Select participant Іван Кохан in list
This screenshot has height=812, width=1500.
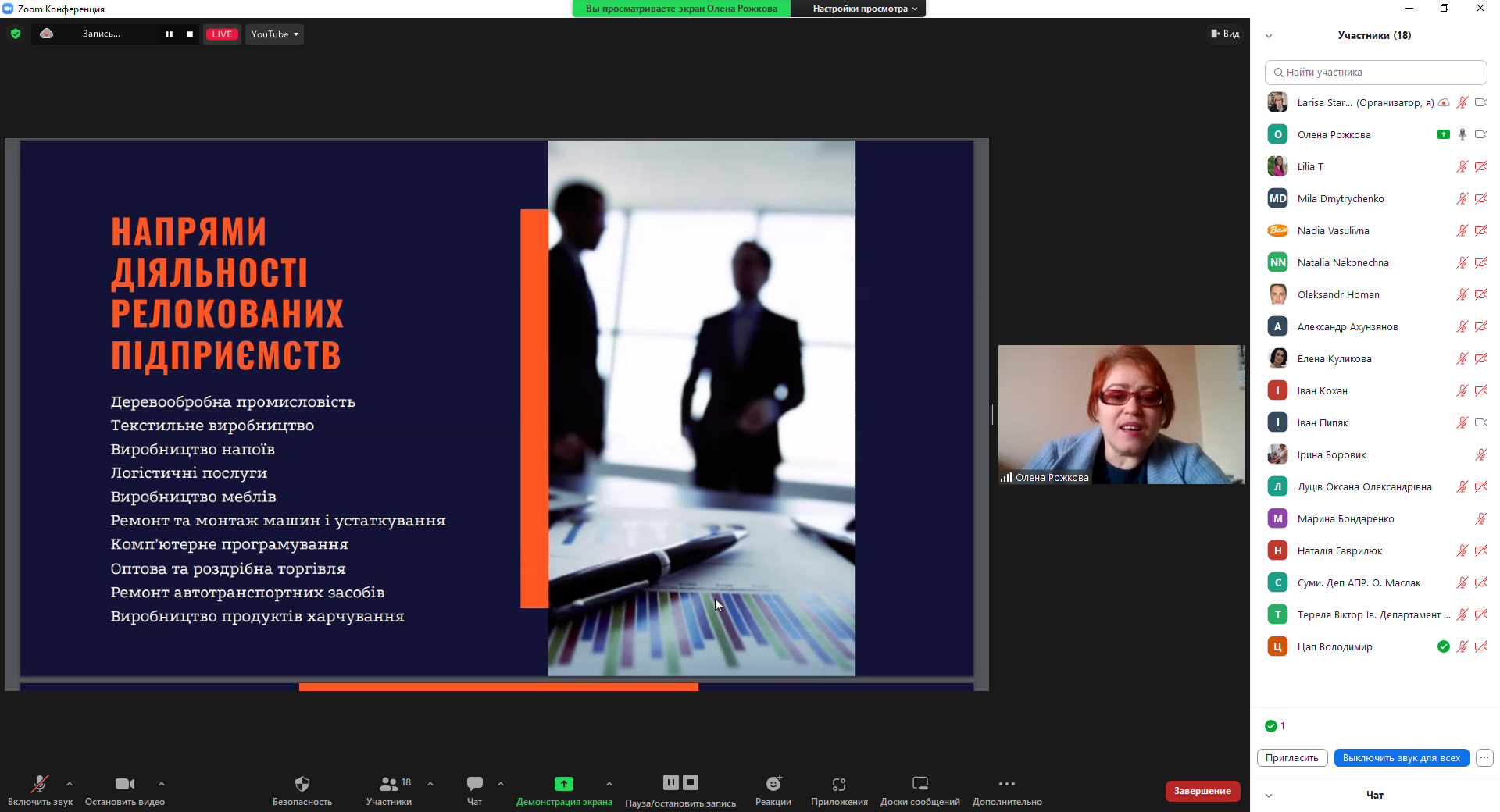[x=1375, y=390]
